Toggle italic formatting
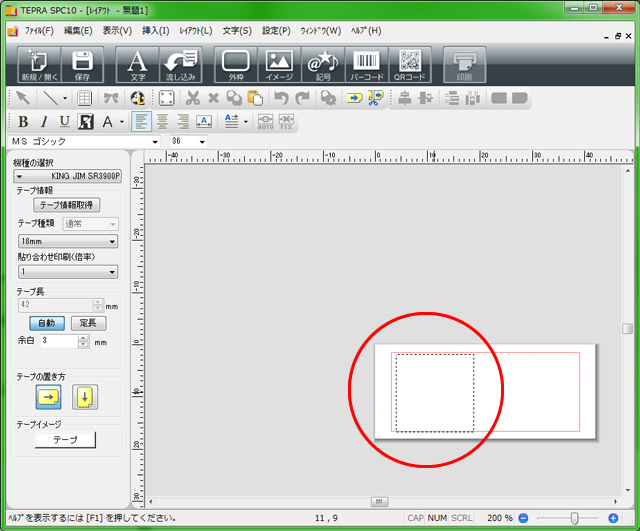Viewport: 640px width, 531px height. click(44, 122)
